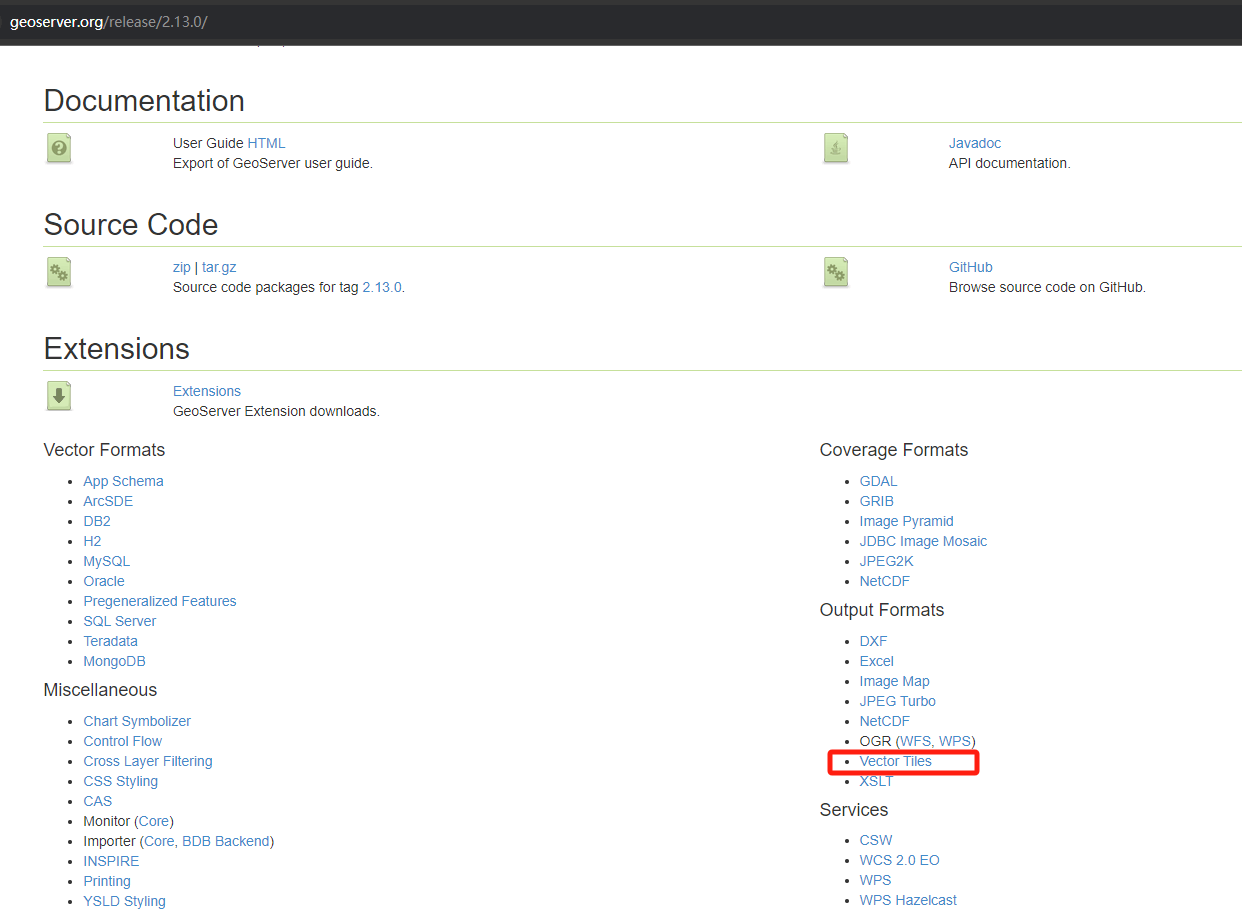Open the User Guide HTML link
This screenshot has width=1242, height=918.
point(266,143)
